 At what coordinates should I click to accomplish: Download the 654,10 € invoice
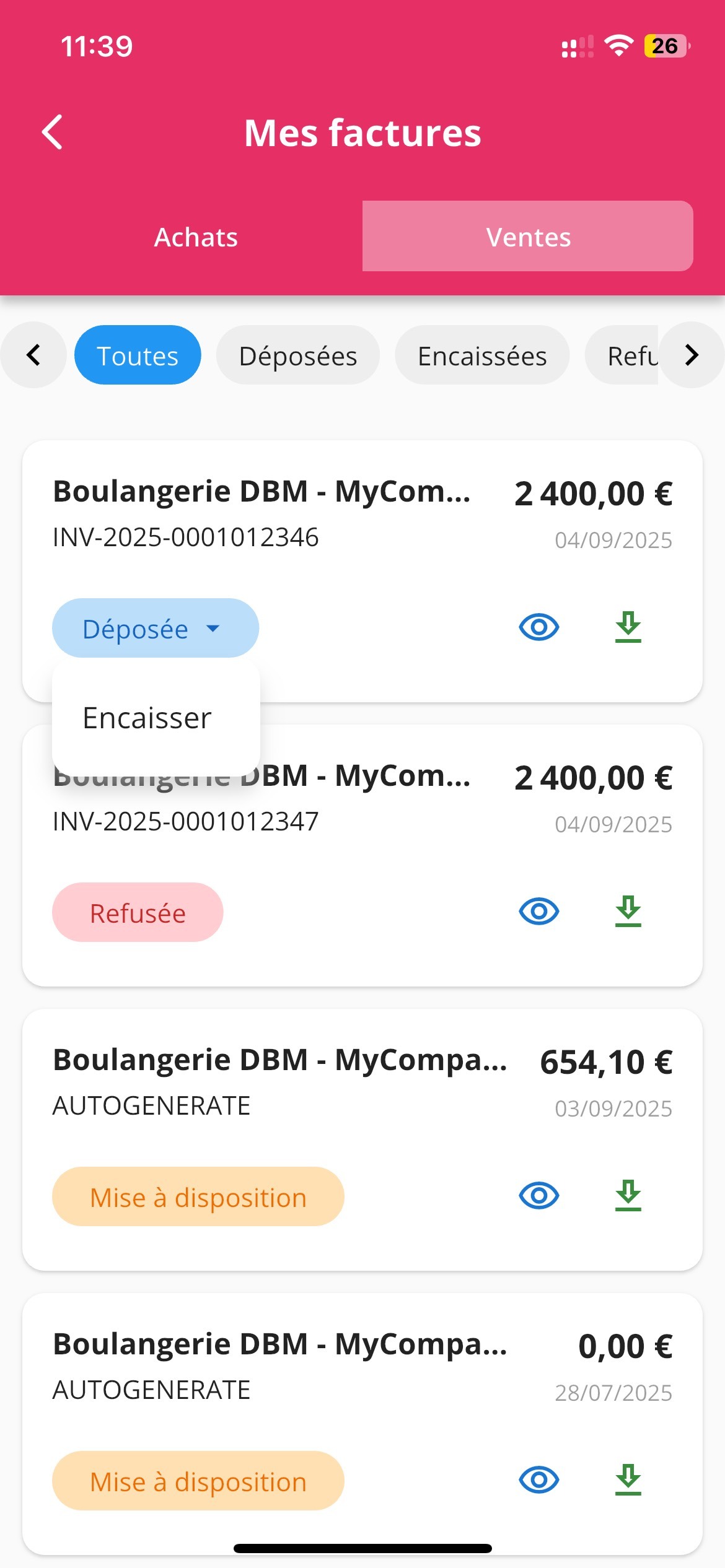click(x=628, y=1196)
